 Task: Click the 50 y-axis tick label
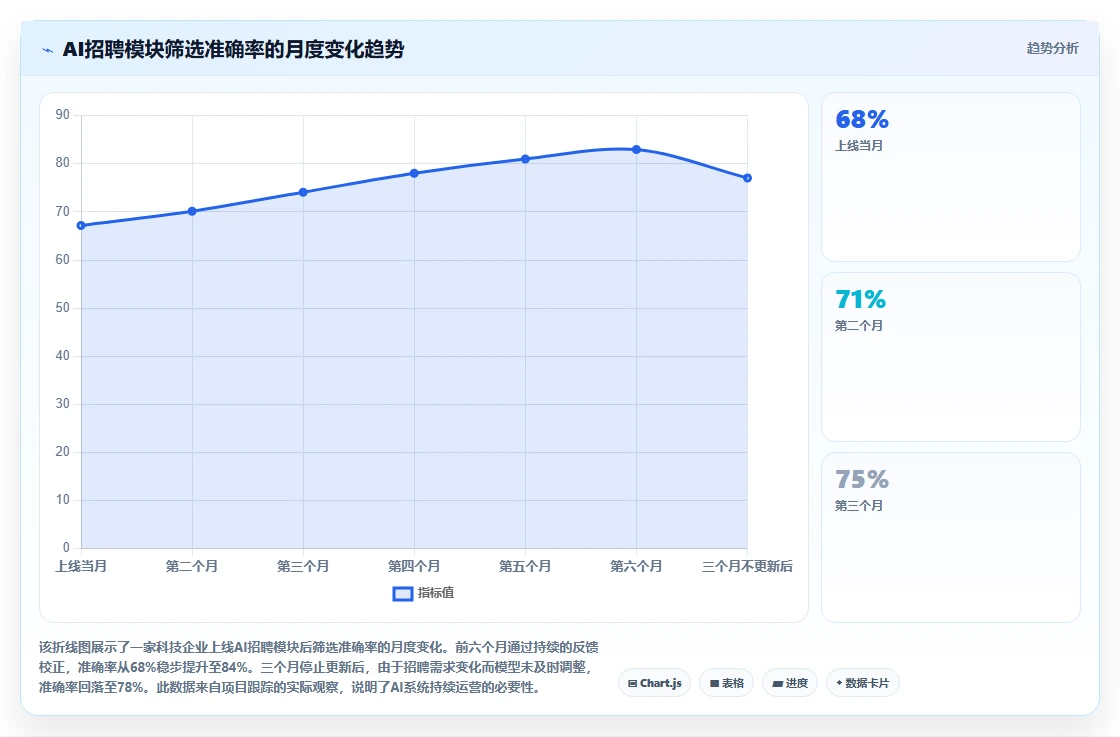coord(63,308)
